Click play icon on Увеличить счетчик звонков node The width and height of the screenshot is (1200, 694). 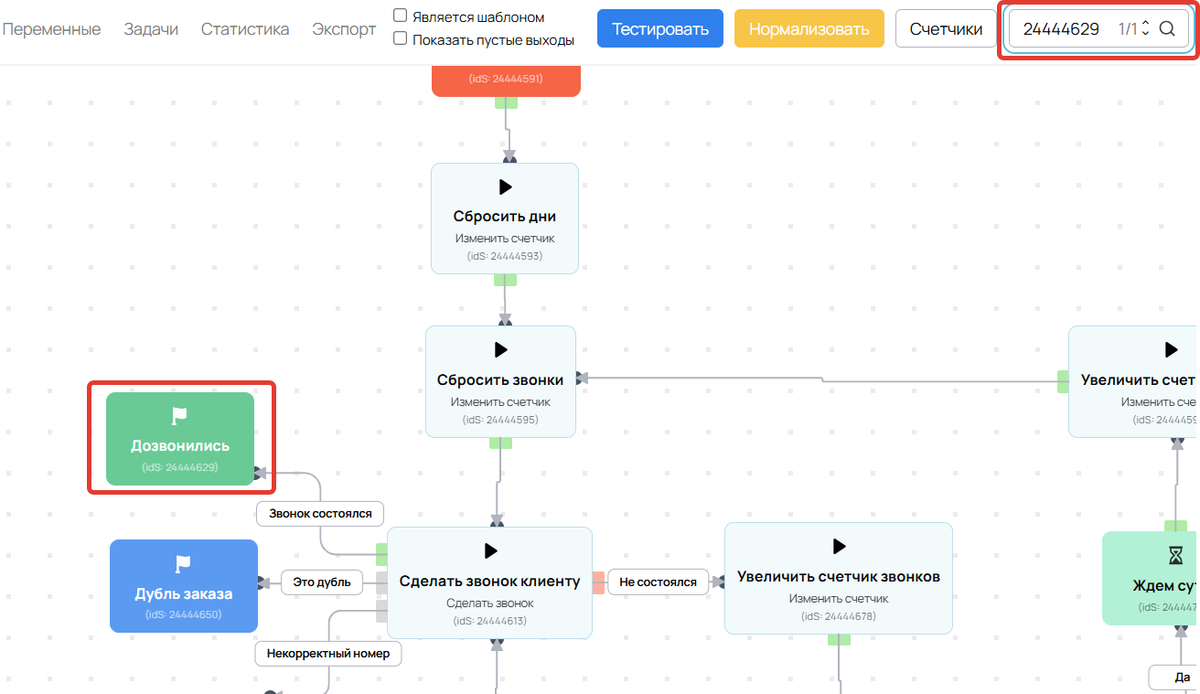[x=838, y=546]
